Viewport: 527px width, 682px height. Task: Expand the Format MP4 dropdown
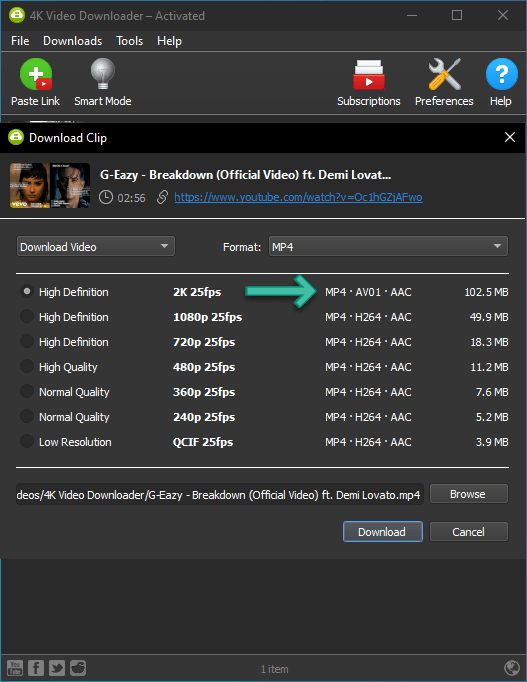pos(388,247)
